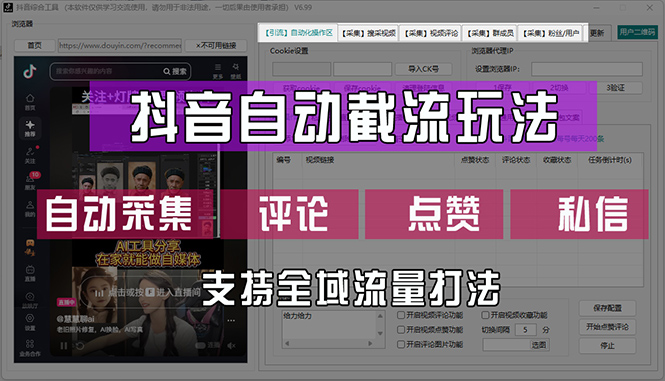Focus the douyin.com URL address field
The width and height of the screenshot is (665, 381).
tap(120, 45)
